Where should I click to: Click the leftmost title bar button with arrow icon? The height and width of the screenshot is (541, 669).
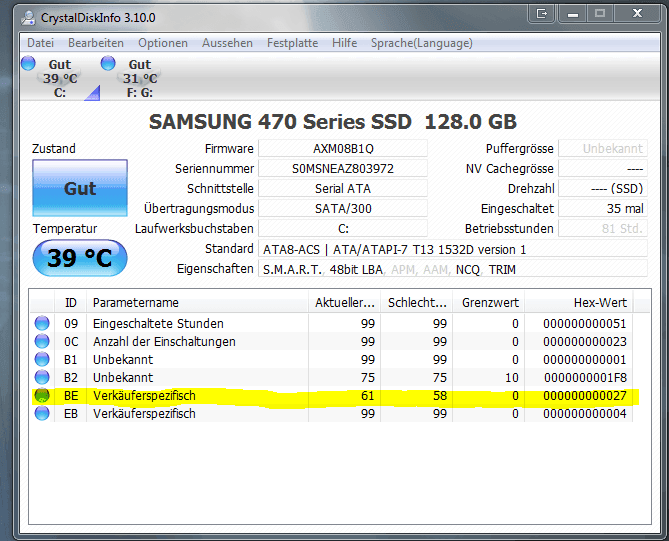(x=542, y=14)
